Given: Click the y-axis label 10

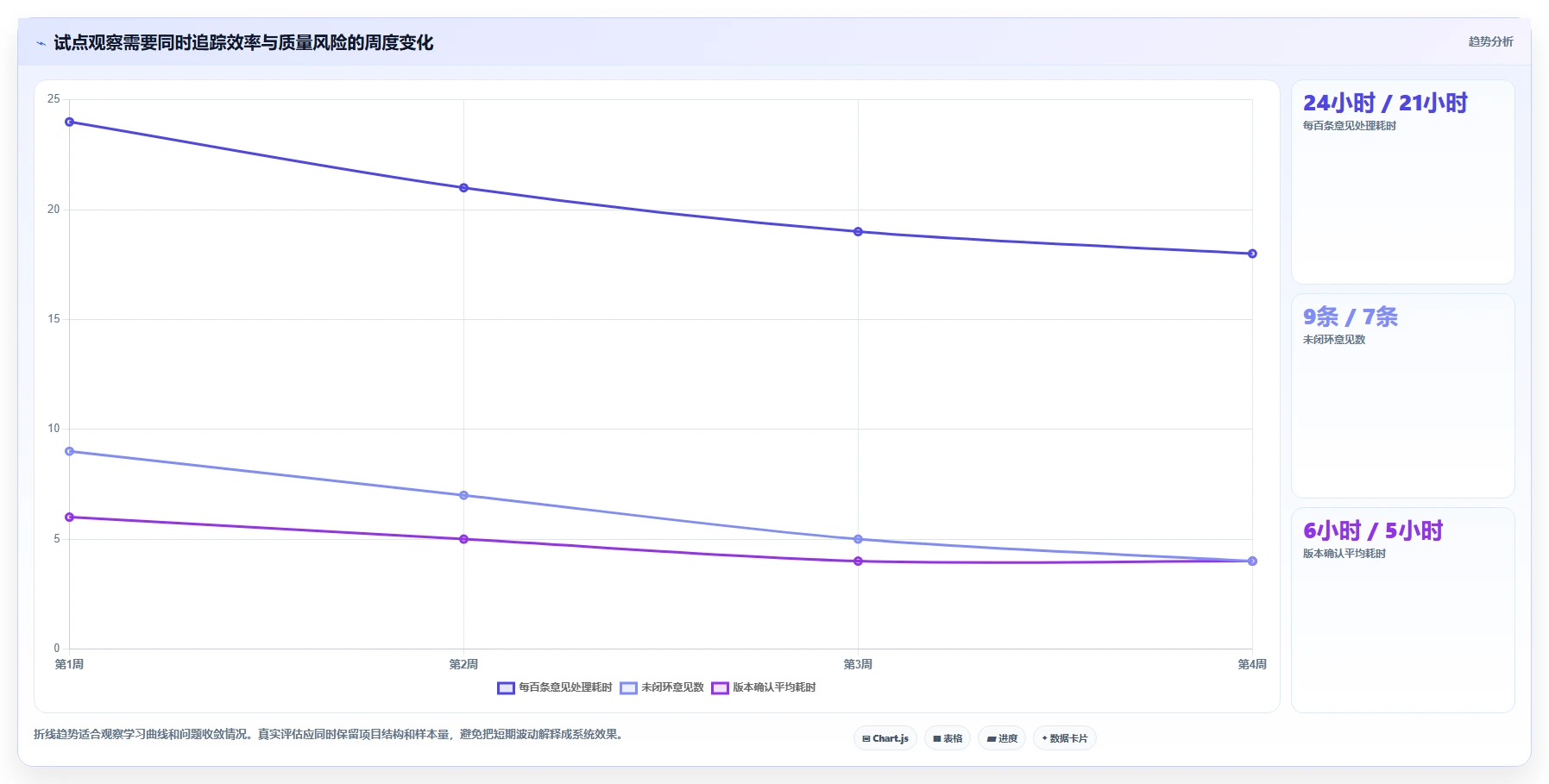Looking at the screenshot, I should point(54,429).
